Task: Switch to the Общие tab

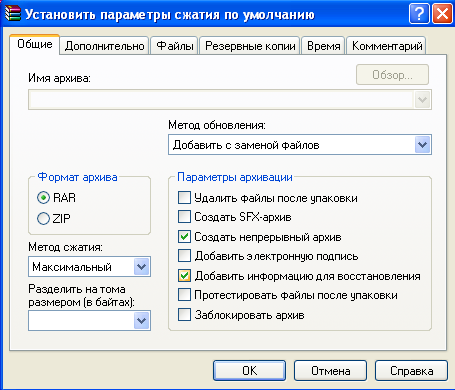Action: point(35,44)
